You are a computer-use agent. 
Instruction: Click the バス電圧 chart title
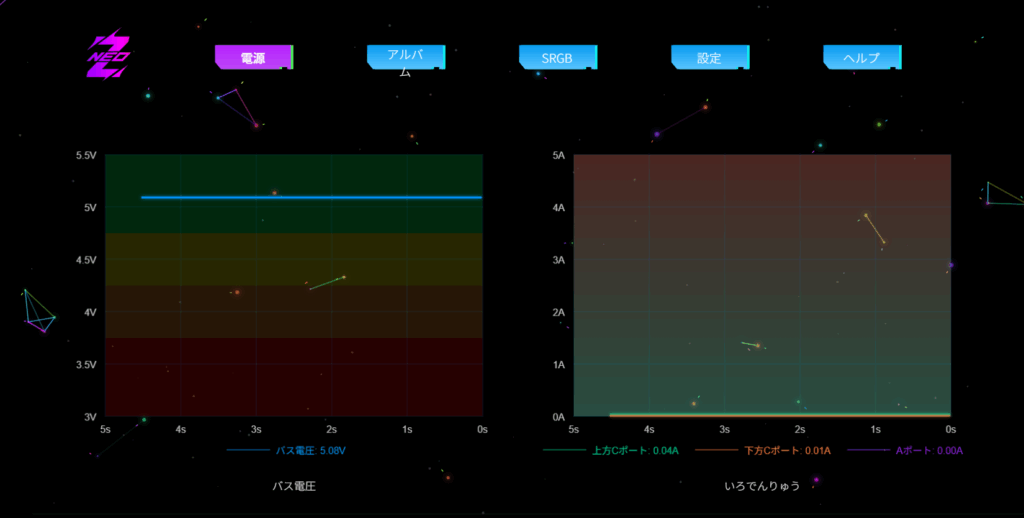coord(295,487)
